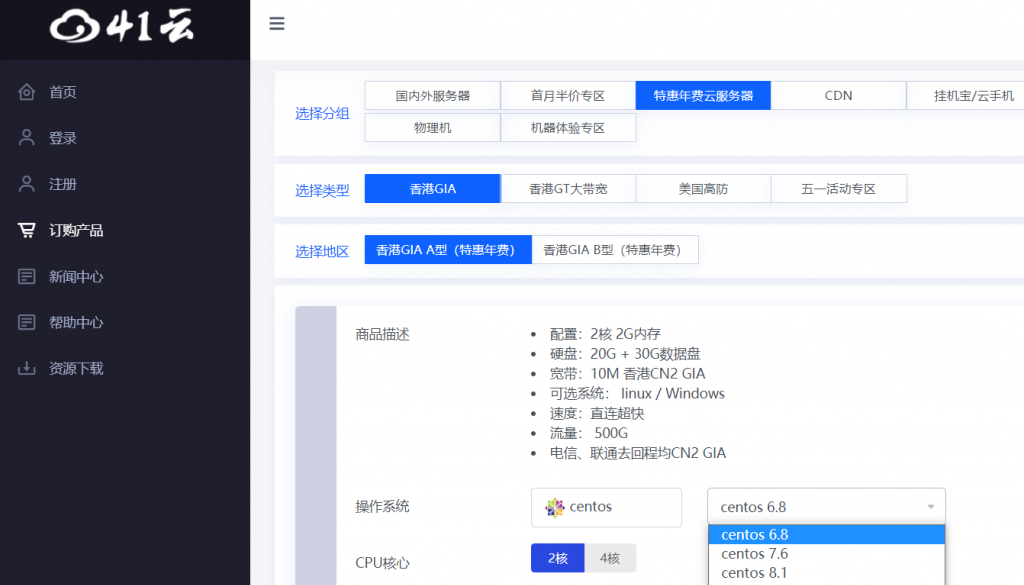This screenshot has height=585, width=1024.
Task: Click the text 可选系统： linux / Windows
Action: [637, 393]
